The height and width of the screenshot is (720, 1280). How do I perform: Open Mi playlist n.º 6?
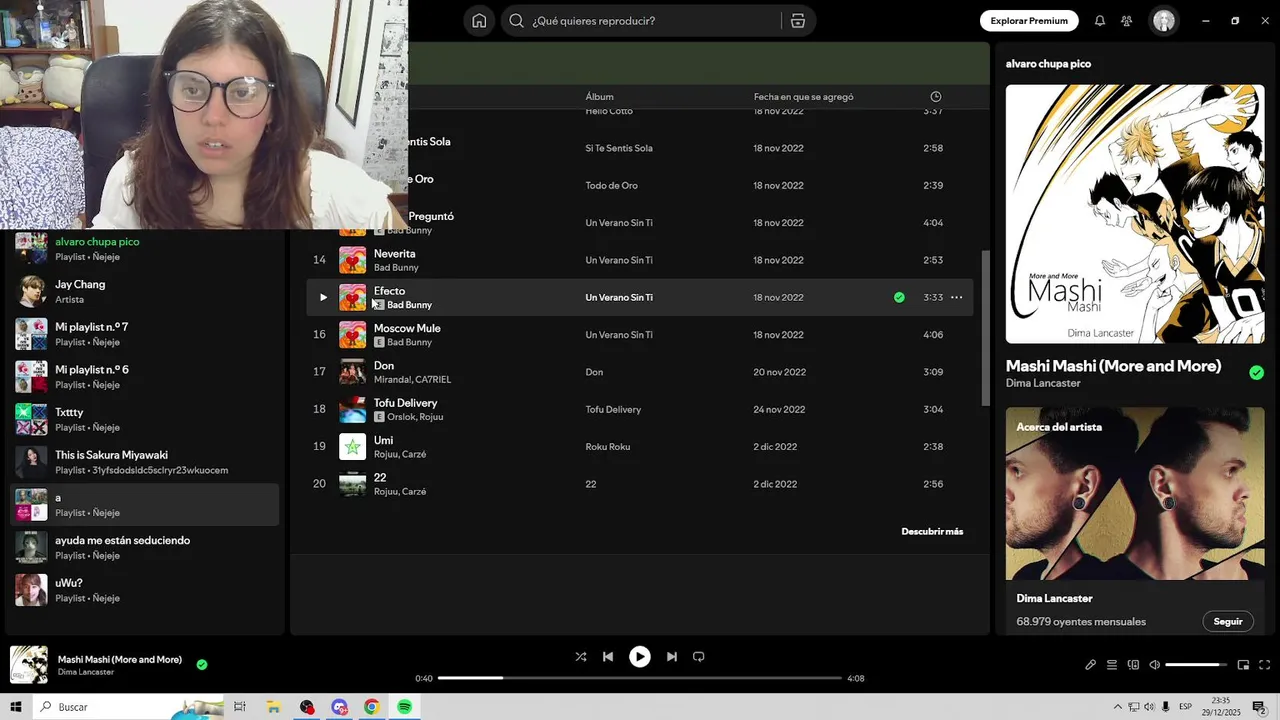click(x=145, y=377)
